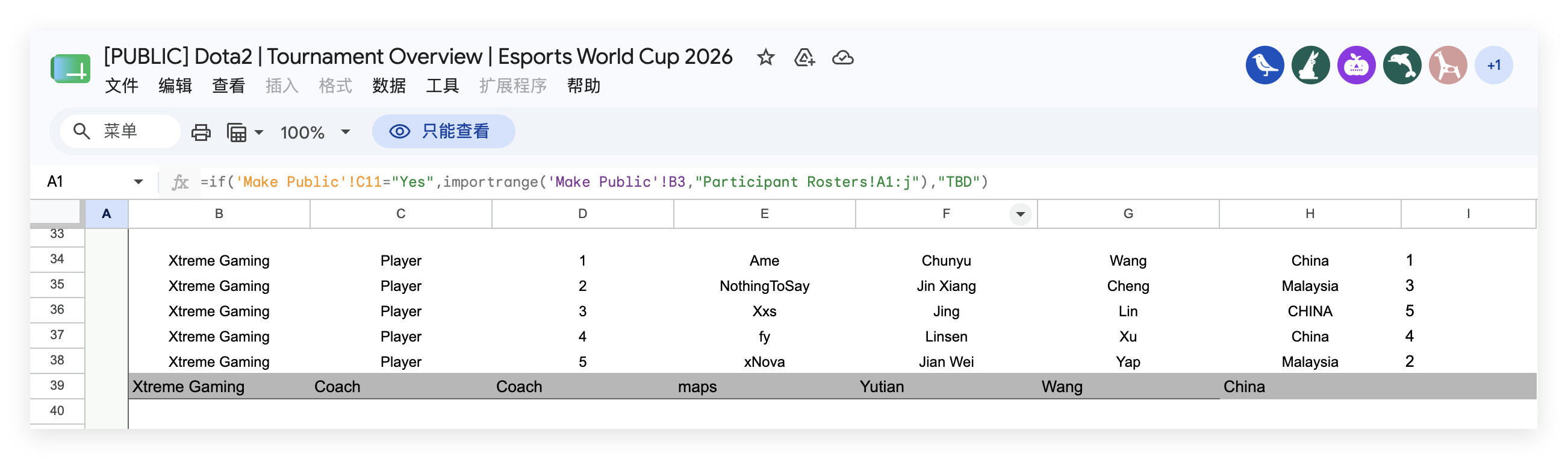
Task: Open the teal dolphin collaborator avatar
Action: pyautogui.click(x=1401, y=65)
